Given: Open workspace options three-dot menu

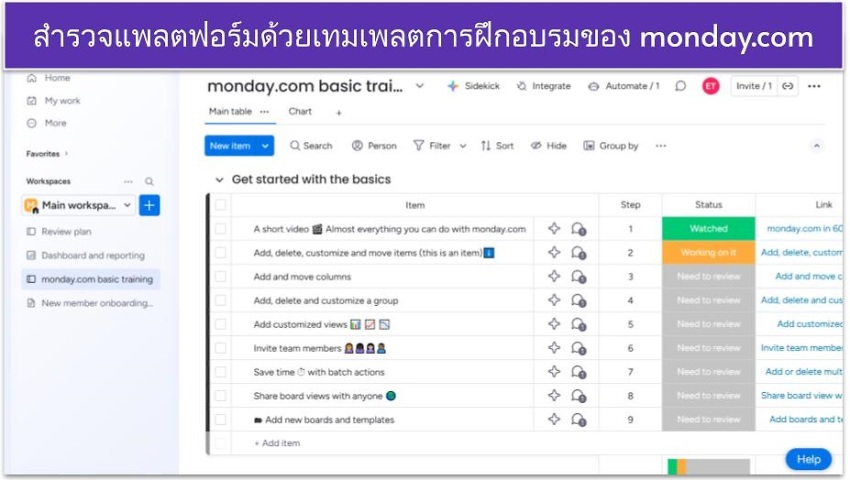Looking at the screenshot, I should (128, 181).
